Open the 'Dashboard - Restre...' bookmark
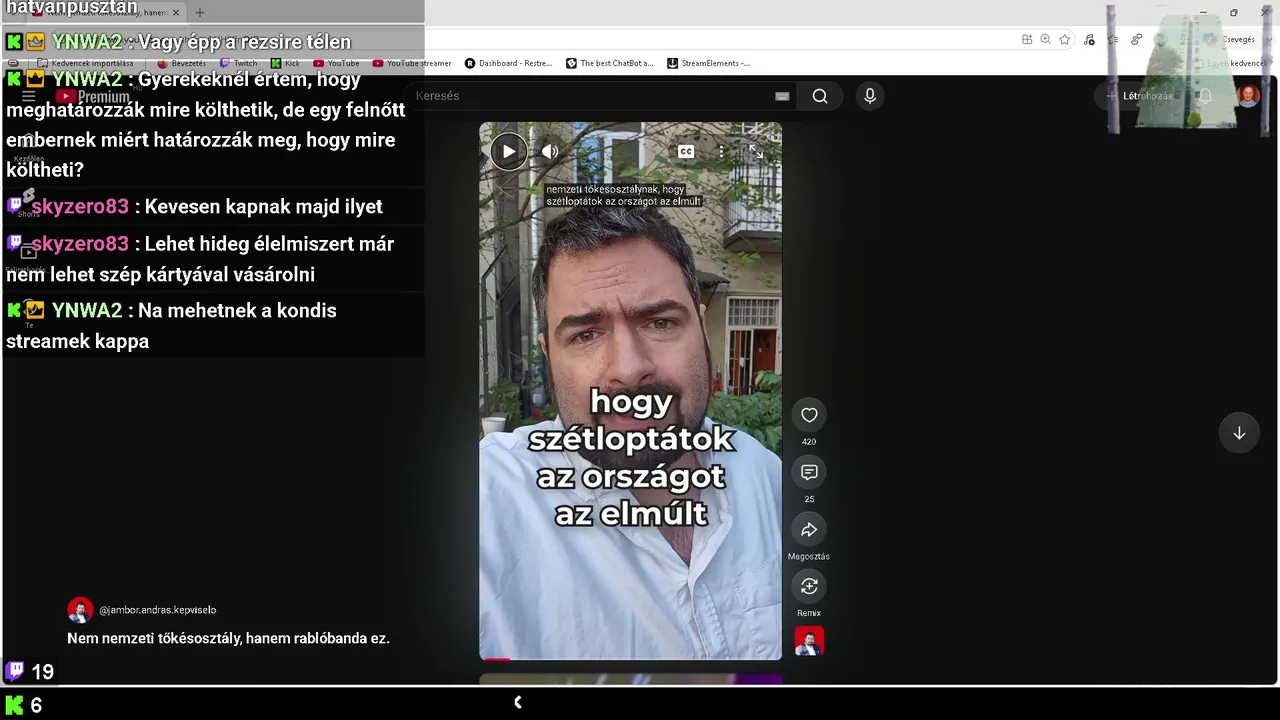Screen dimensions: 1280x720 point(508,63)
